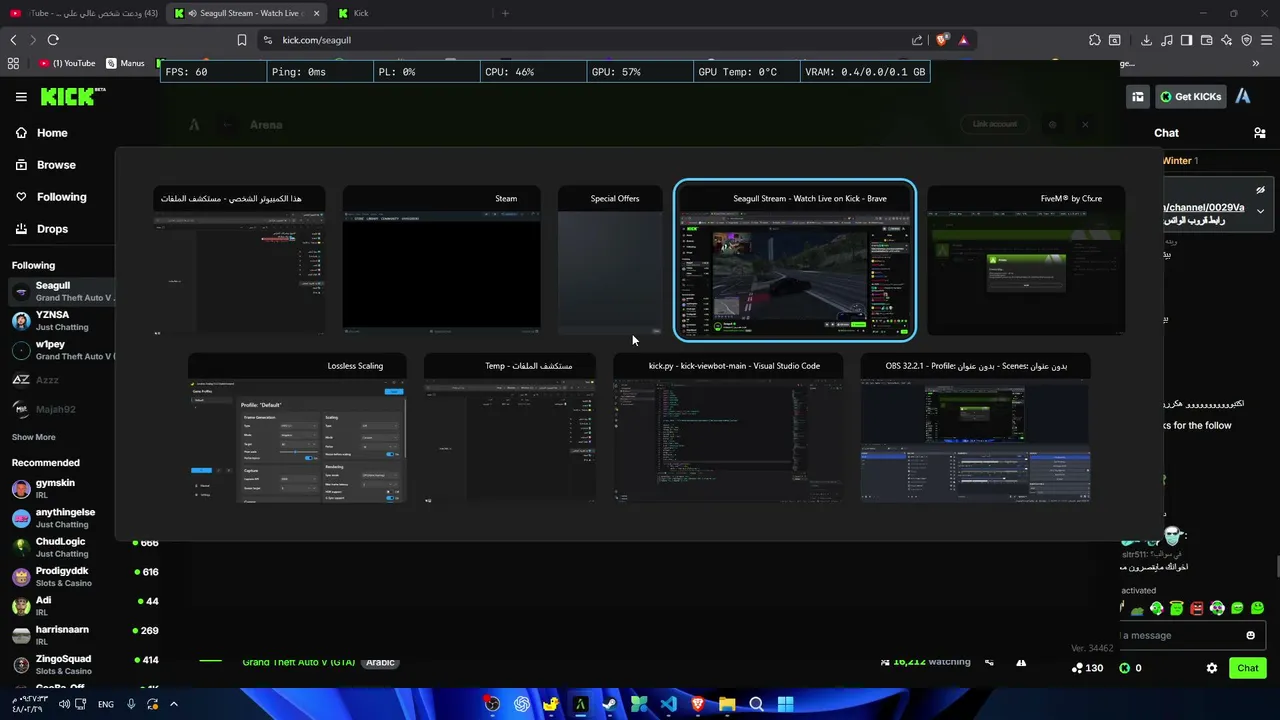This screenshot has width=1280, height=720.
Task: Open Brave Leo AI sparkle icon
Action: pyautogui.click(x=1226, y=40)
